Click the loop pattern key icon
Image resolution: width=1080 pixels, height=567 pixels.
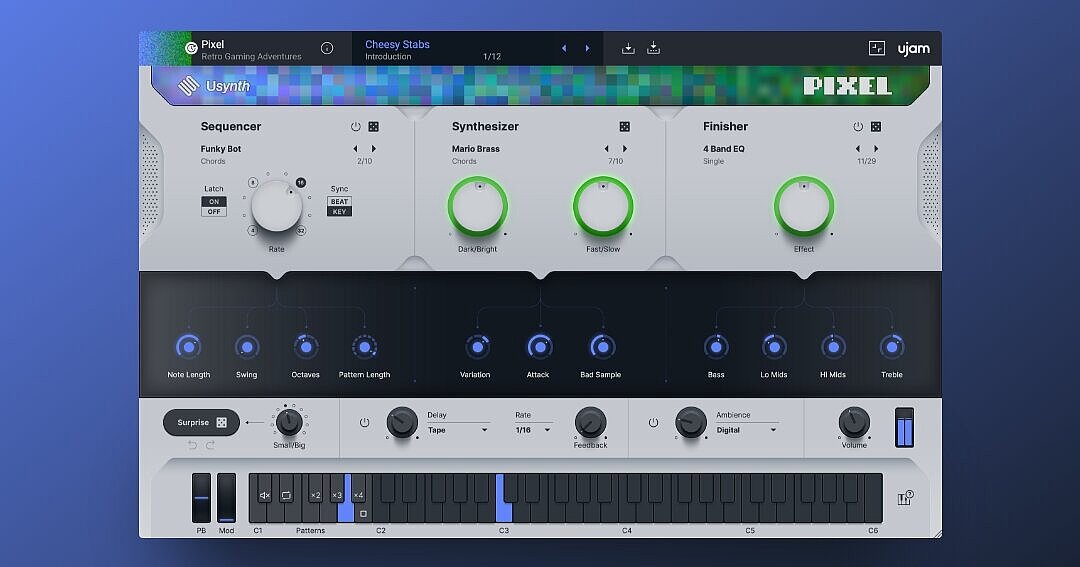pyautogui.click(x=287, y=495)
